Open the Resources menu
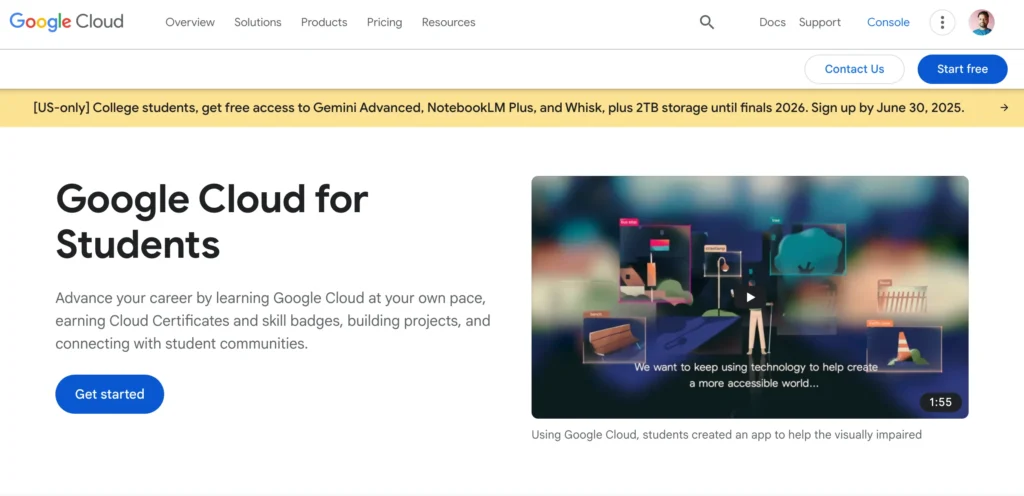 (x=449, y=22)
